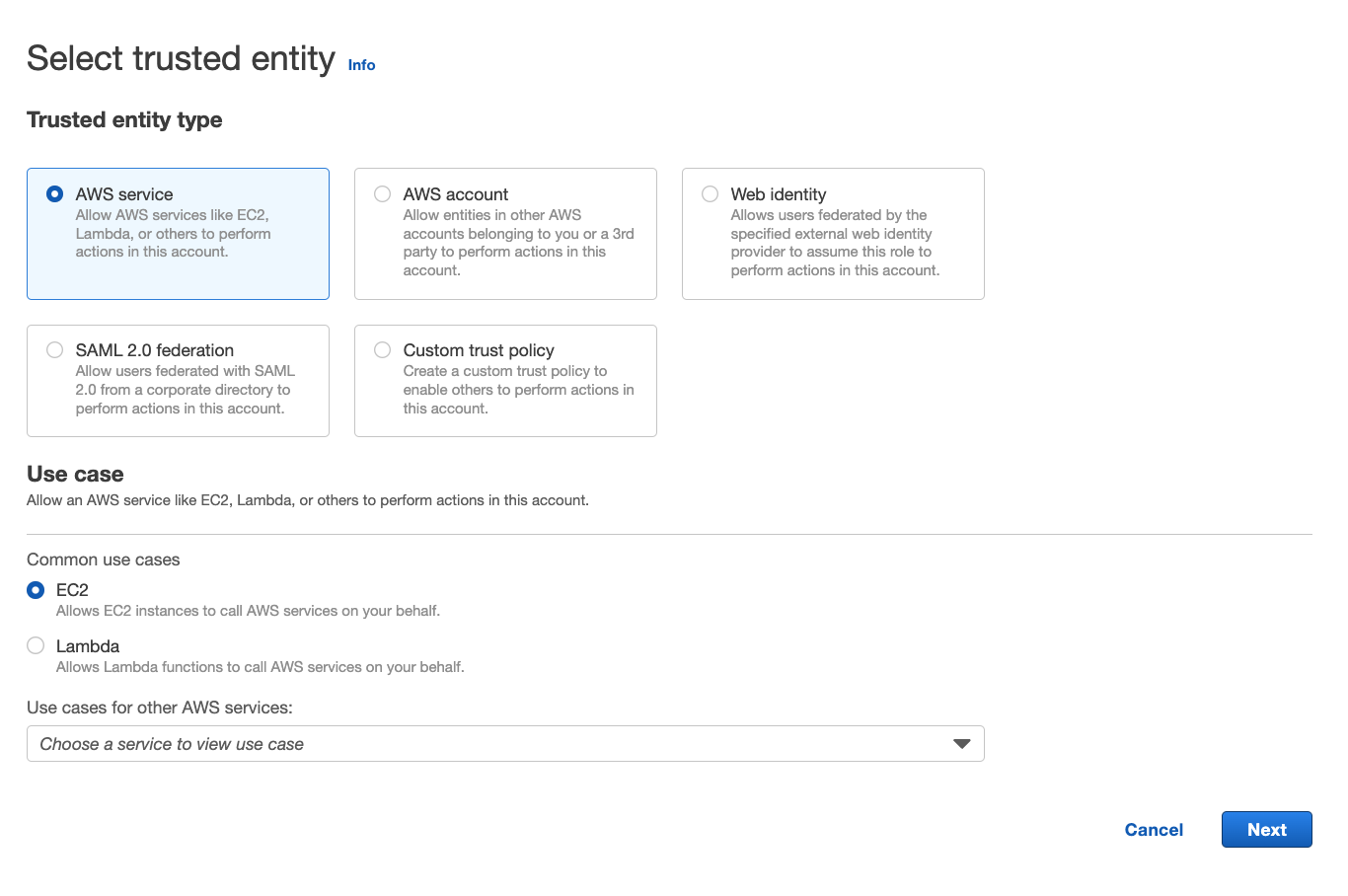Click 'Allows EC2 instances to call AWS services' description
This screenshot has height=896, width=1348.
(x=248, y=611)
